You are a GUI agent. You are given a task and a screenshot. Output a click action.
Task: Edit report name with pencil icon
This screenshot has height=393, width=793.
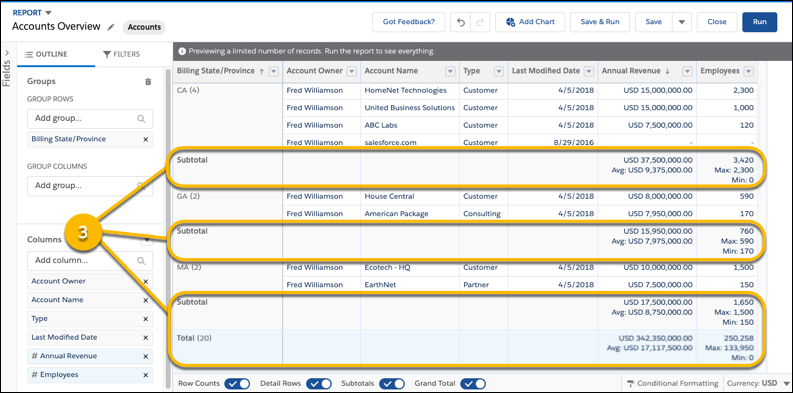tap(111, 27)
